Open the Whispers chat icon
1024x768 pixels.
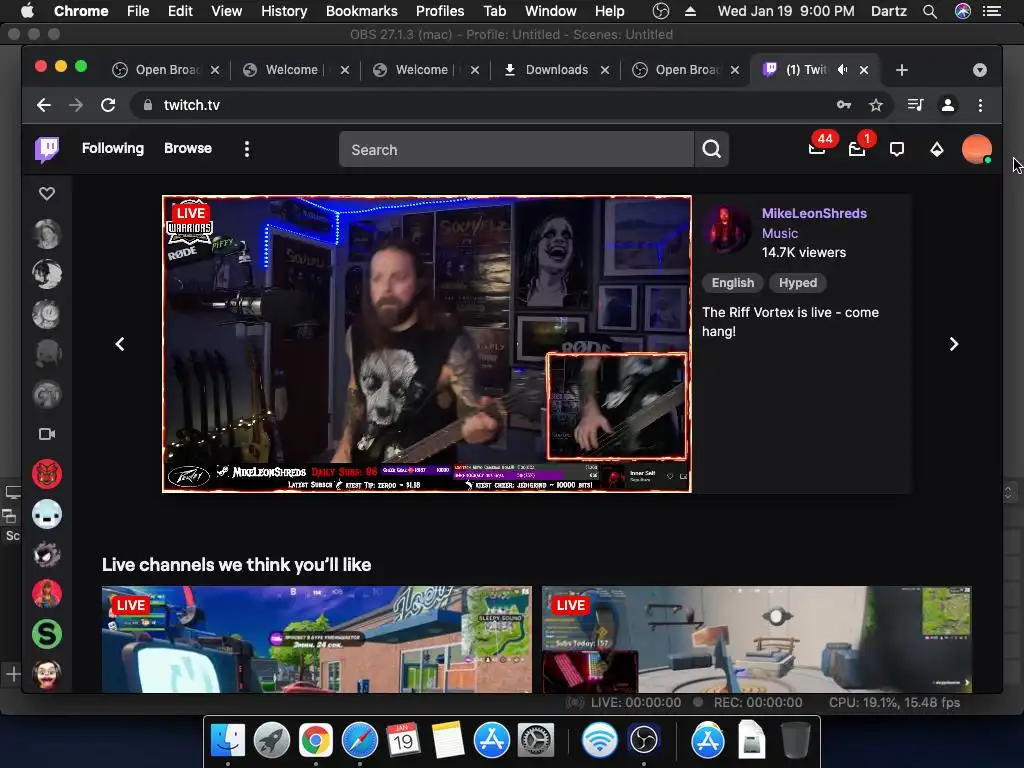pos(897,150)
